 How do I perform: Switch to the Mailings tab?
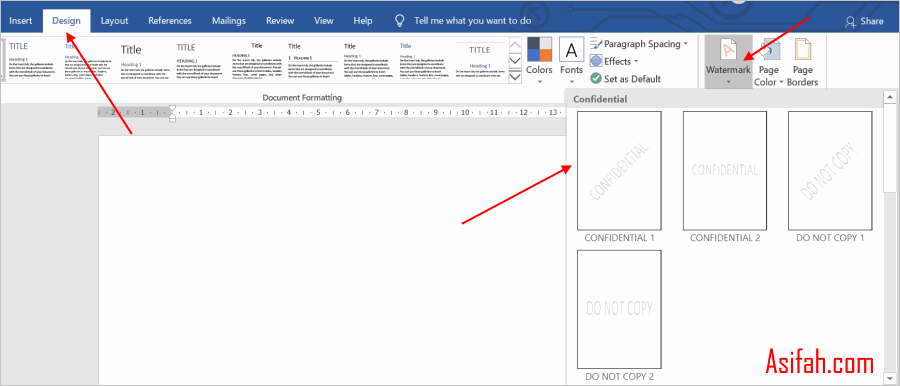click(x=228, y=21)
